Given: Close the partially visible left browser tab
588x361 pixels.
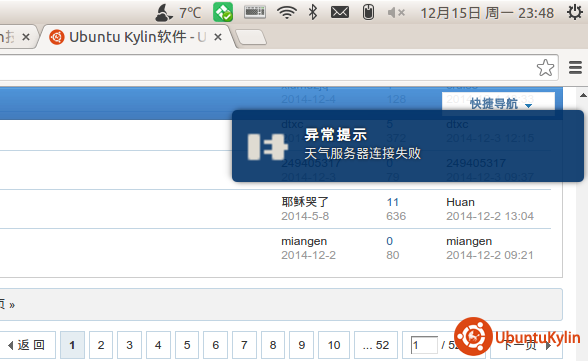Looking at the screenshot, I should (x=26, y=37).
